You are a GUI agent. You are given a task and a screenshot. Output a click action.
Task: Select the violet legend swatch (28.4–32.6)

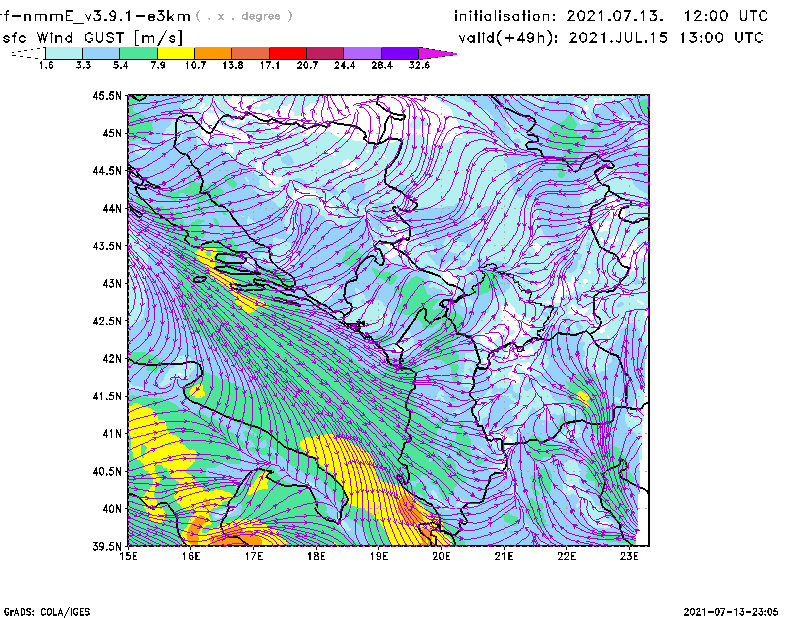[399, 53]
